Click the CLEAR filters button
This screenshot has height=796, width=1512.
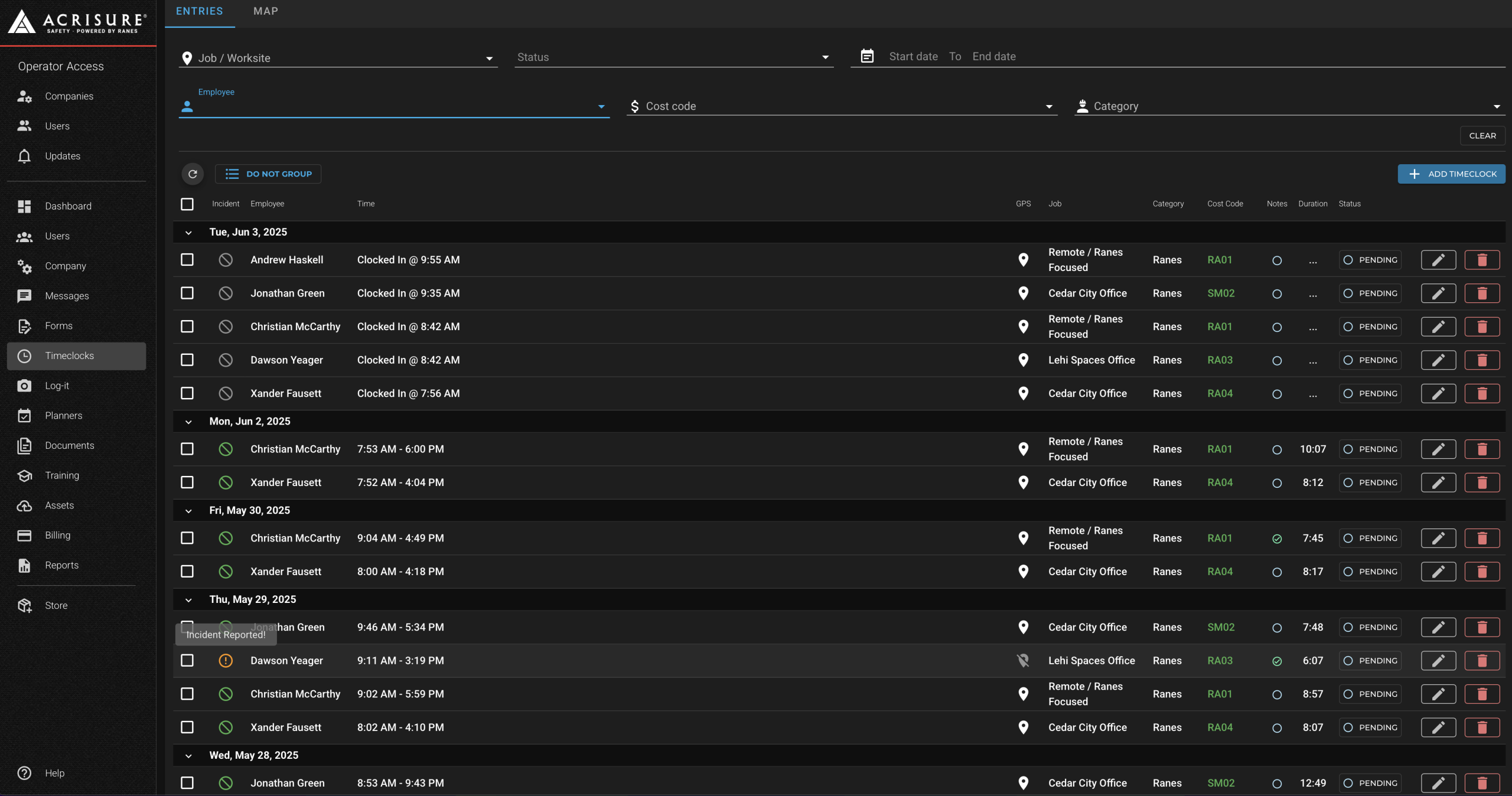pos(1482,136)
